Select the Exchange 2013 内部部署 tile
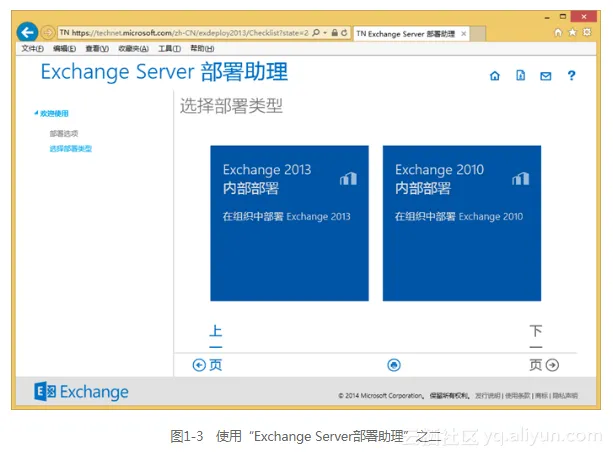 click(289, 223)
